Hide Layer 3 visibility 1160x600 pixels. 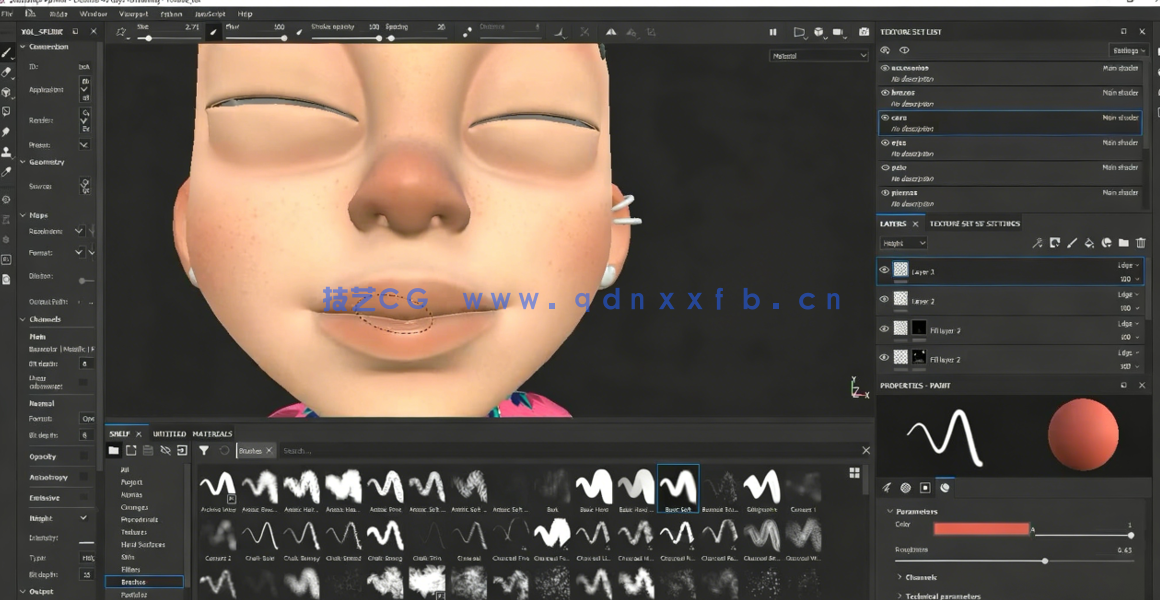(883, 270)
